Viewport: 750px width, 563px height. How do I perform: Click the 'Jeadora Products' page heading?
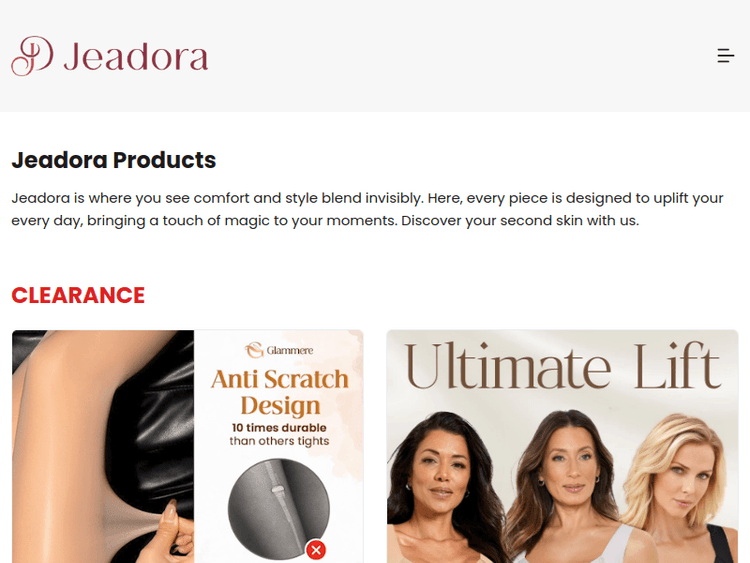pos(114,160)
